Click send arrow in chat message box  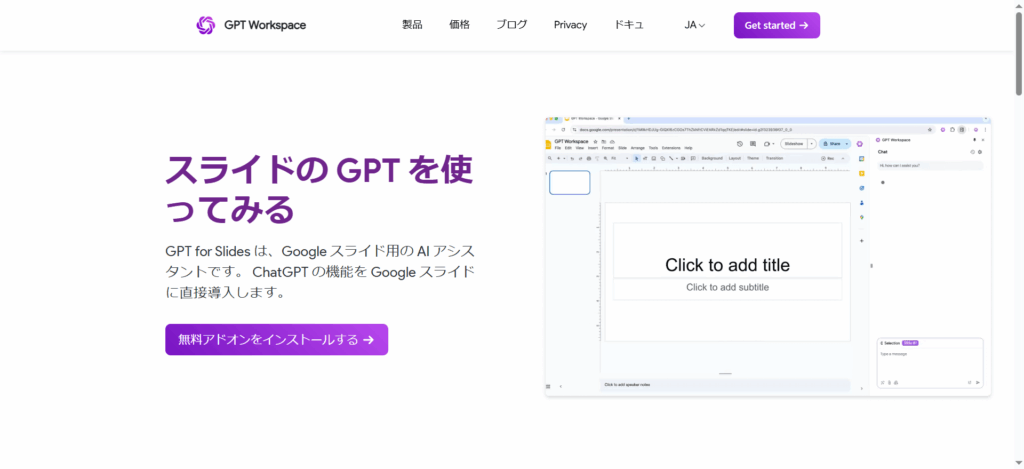click(x=978, y=383)
